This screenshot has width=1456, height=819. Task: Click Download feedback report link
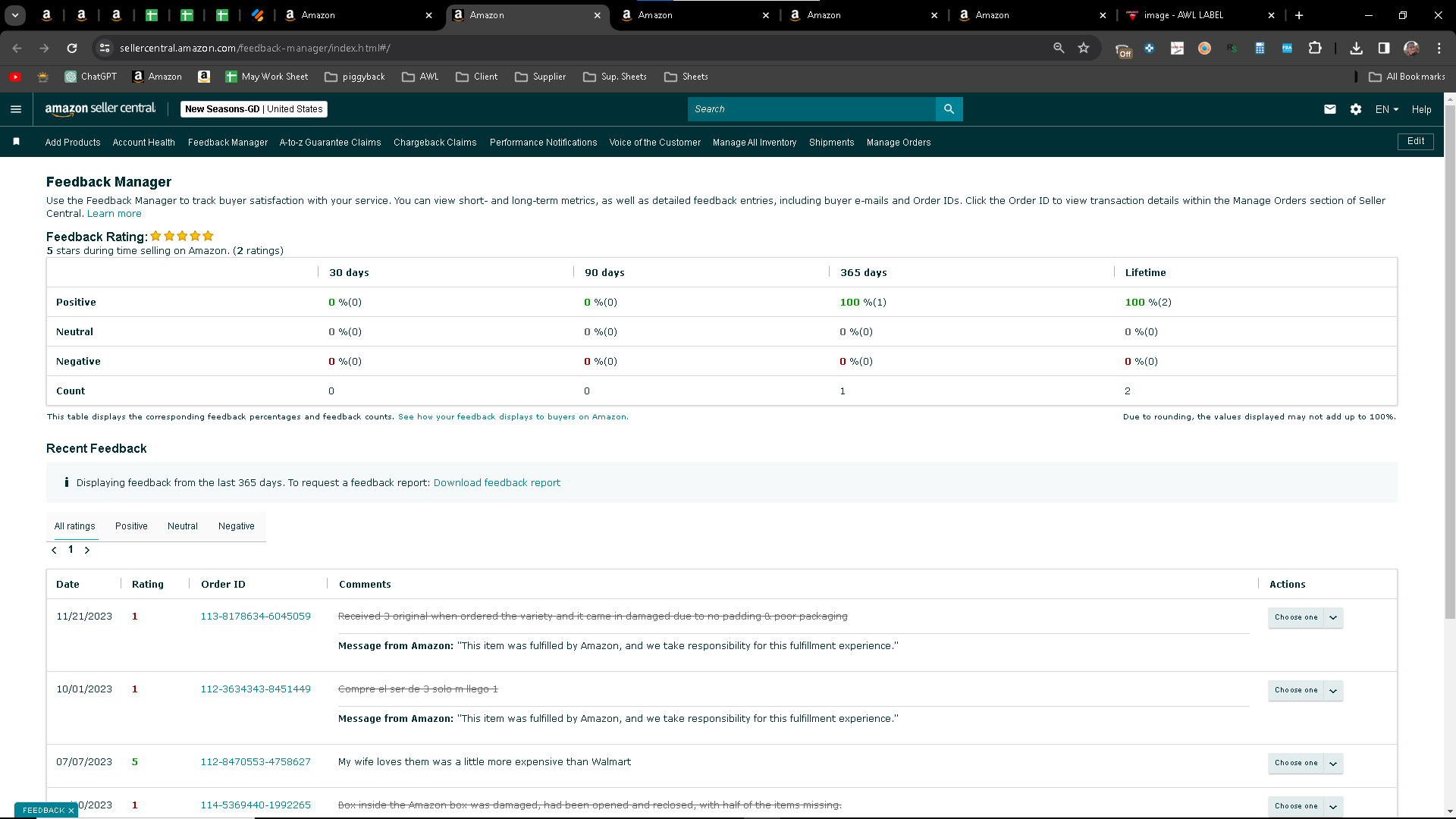(x=497, y=483)
